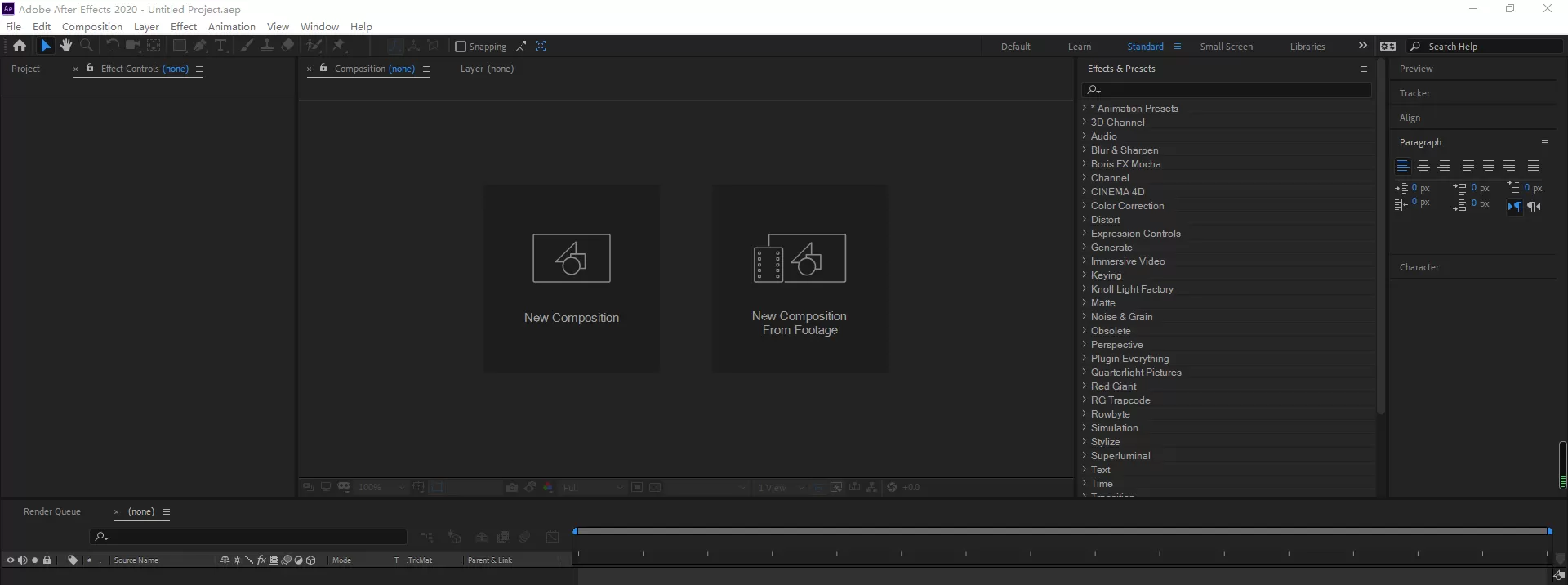Select the Eraser tool
The height and width of the screenshot is (585, 1568).
(287, 46)
